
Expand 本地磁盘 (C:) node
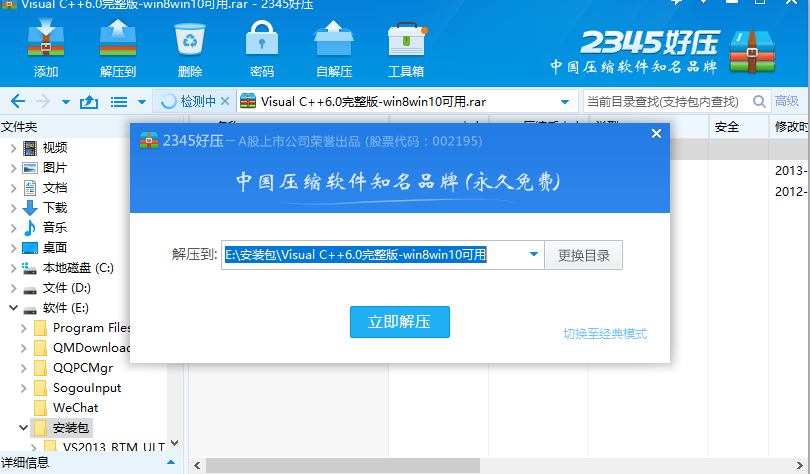(x=14, y=268)
